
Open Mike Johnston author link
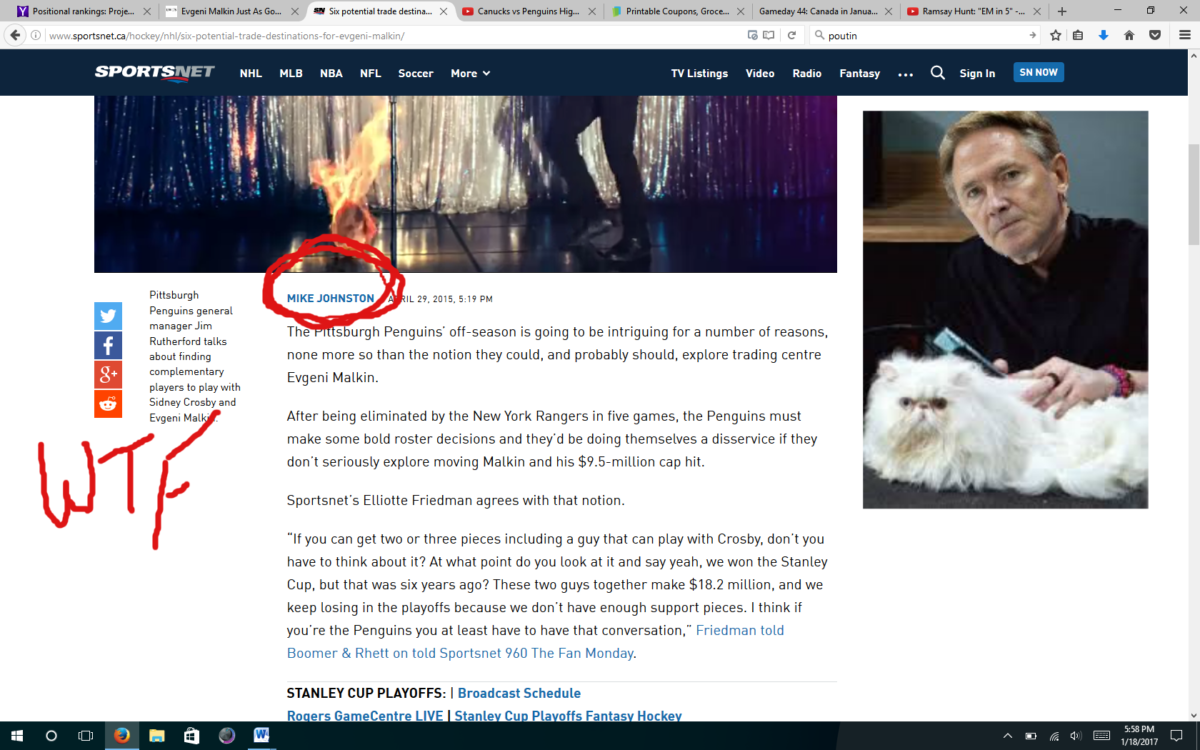(x=330, y=299)
